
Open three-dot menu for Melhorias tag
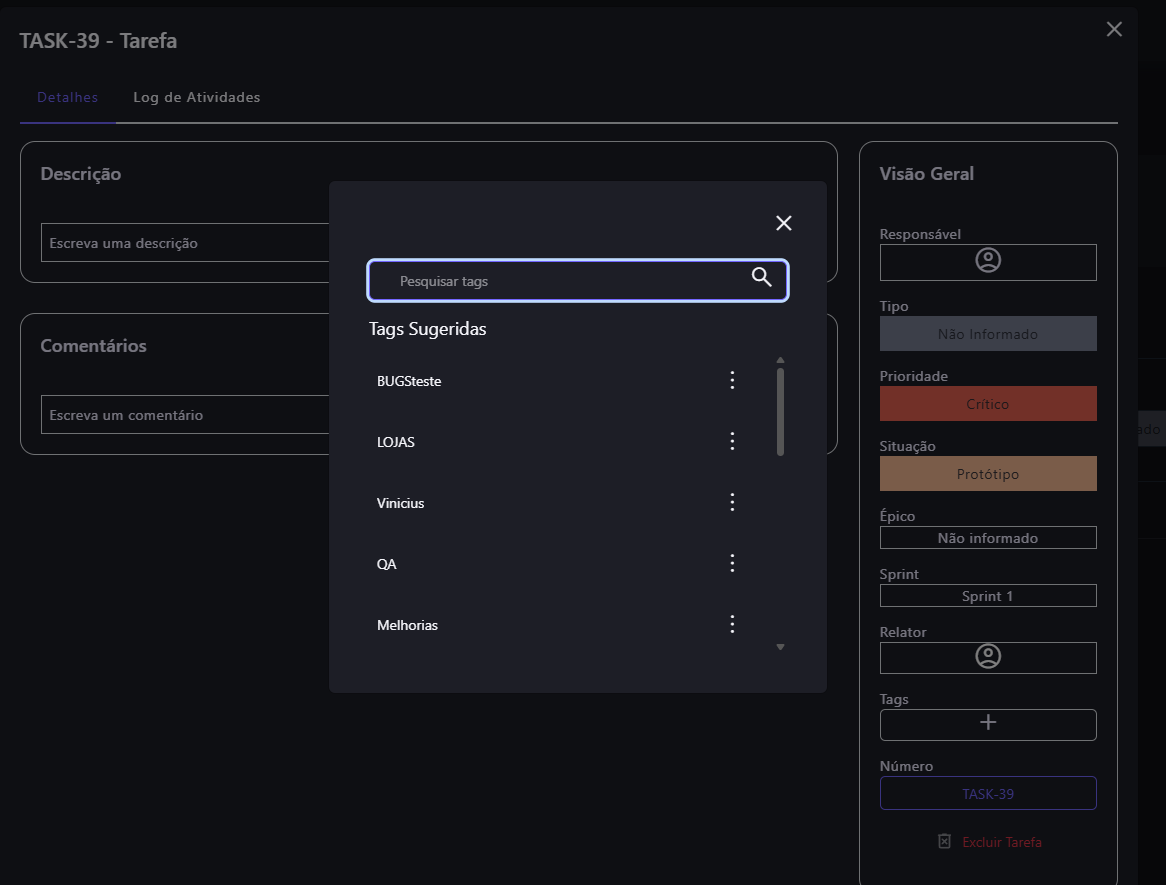pyautogui.click(x=732, y=624)
